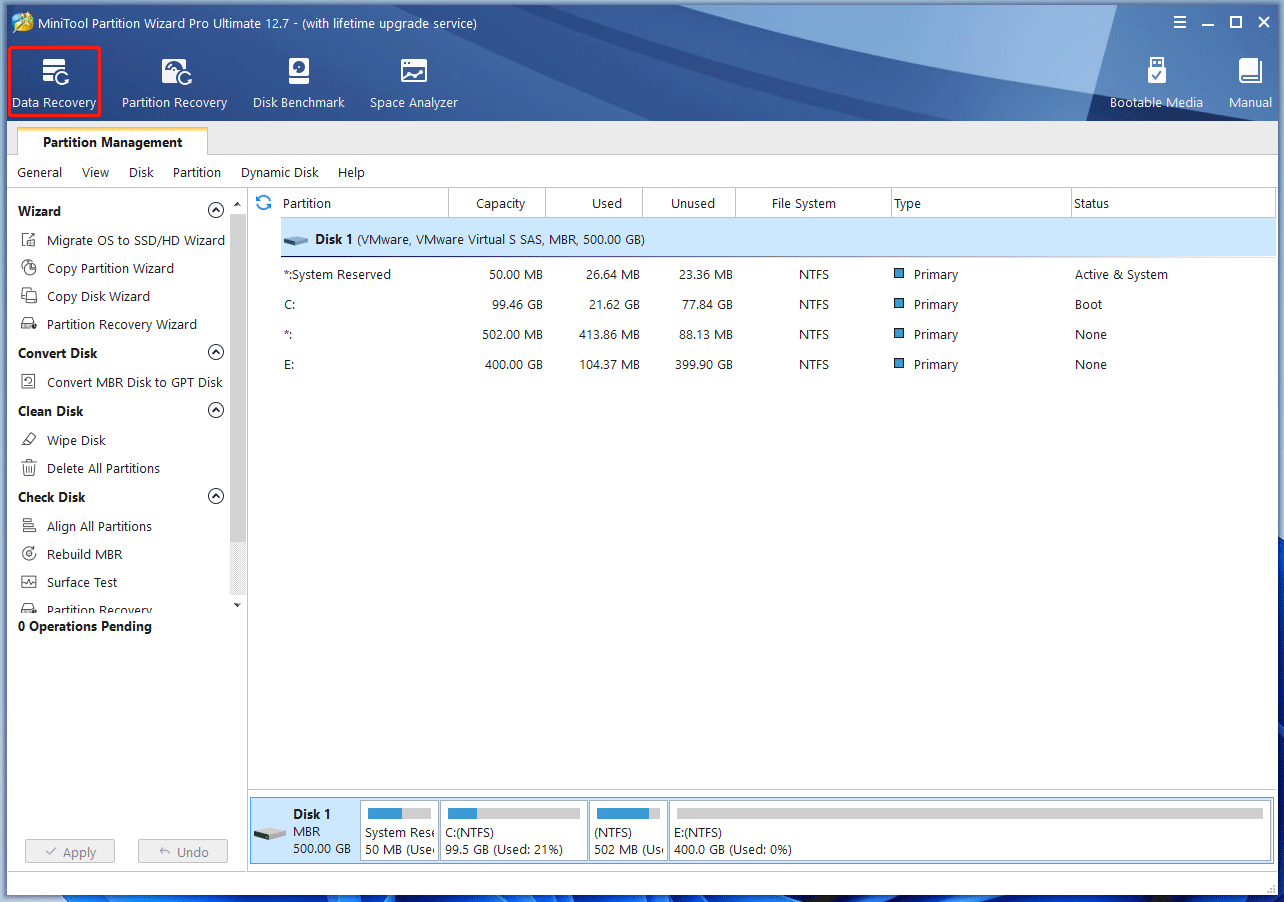
Task: Select the E: partition row
Action: pos(778,364)
